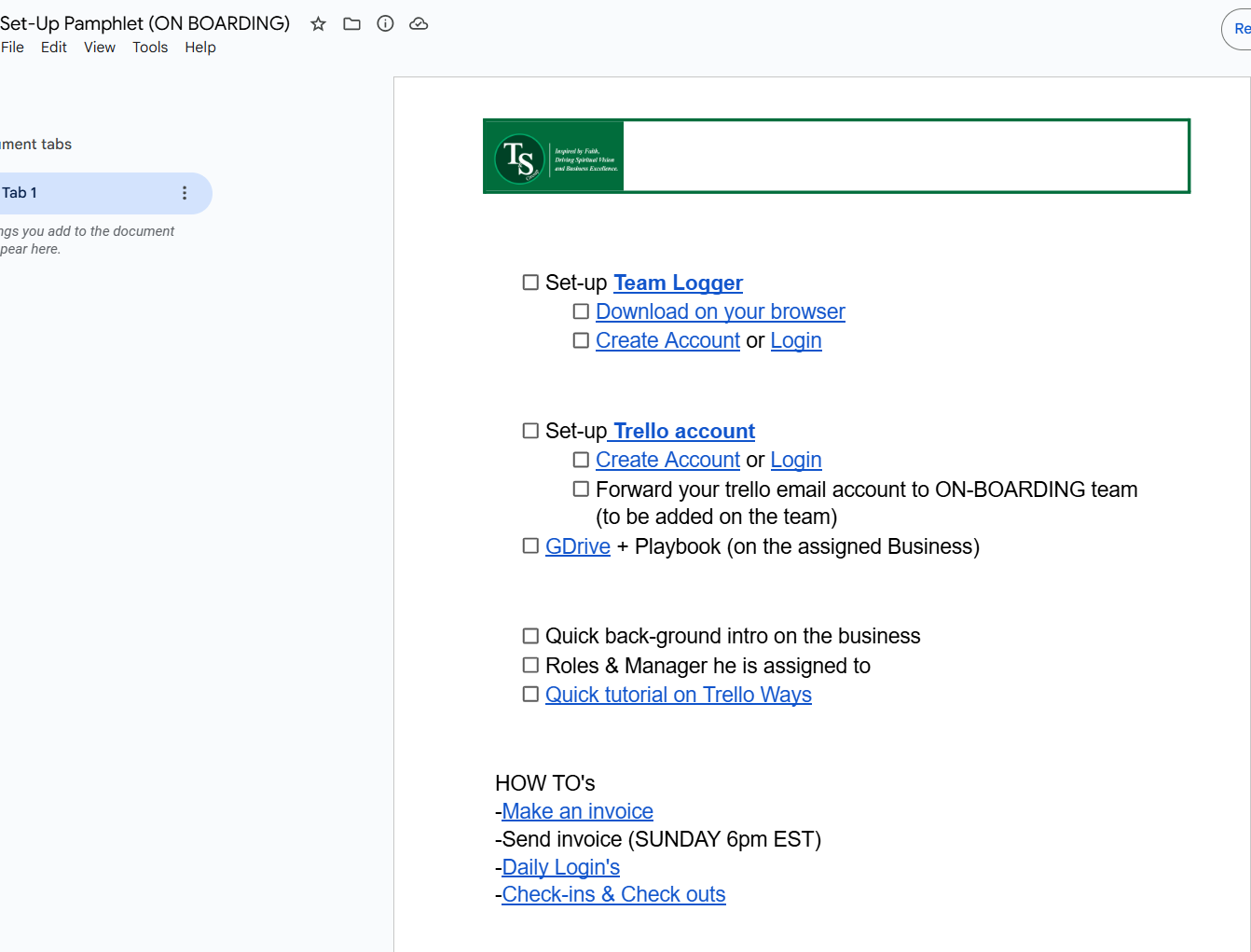Open Create Account link under Trello account
Image resolution: width=1251 pixels, height=952 pixels.
(x=667, y=460)
